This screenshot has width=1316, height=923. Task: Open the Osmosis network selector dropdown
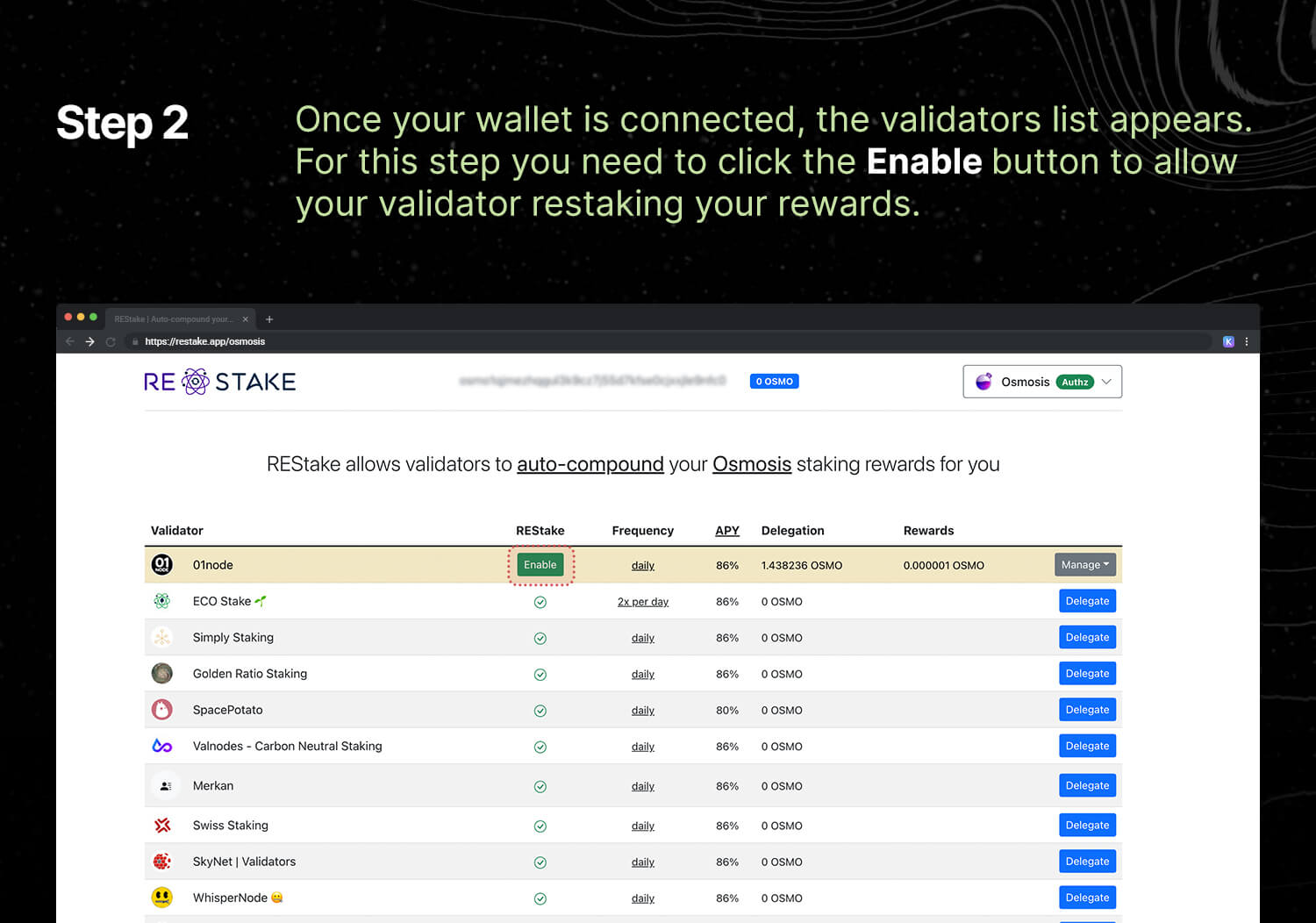[x=1042, y=382]
